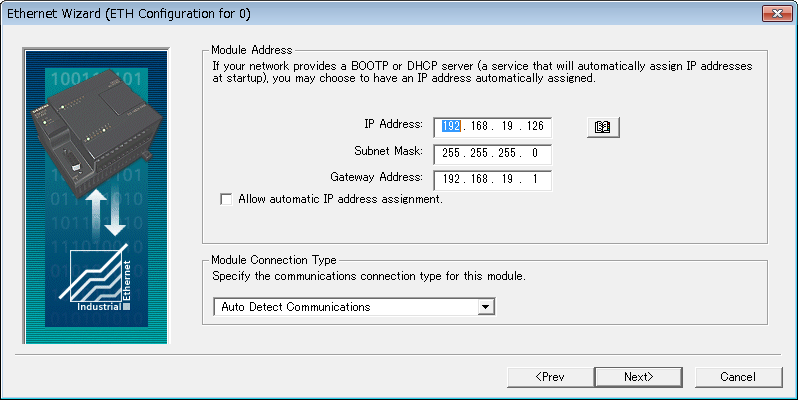
Task: Go back with the Prev button
Action: tap(550, 376)
